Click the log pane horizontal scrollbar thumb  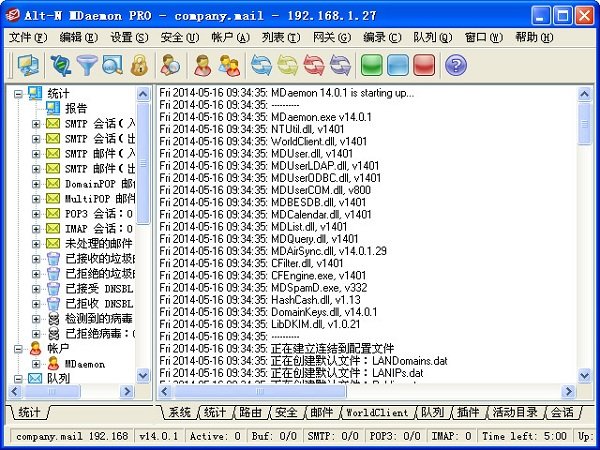pyautogui.click(x=260, y=391)
